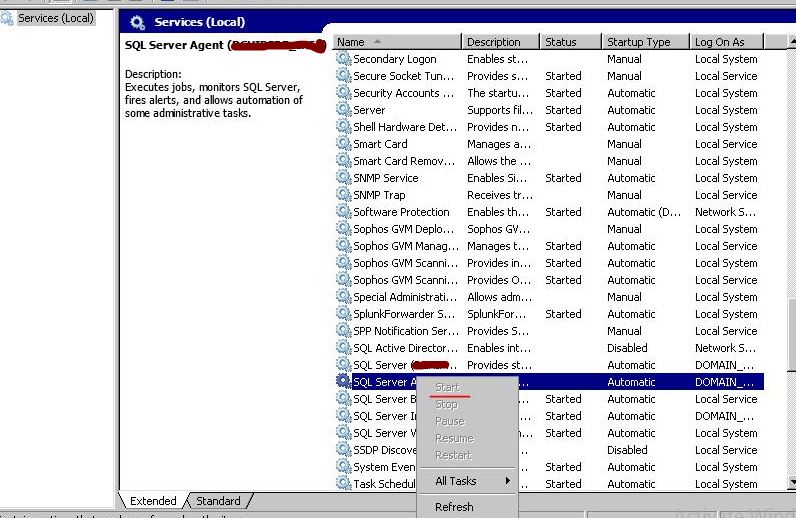Click the Sophos GVM Deployment gear icon
The height and width of the screenshot is (518, 796).
(x=344, y=229)
